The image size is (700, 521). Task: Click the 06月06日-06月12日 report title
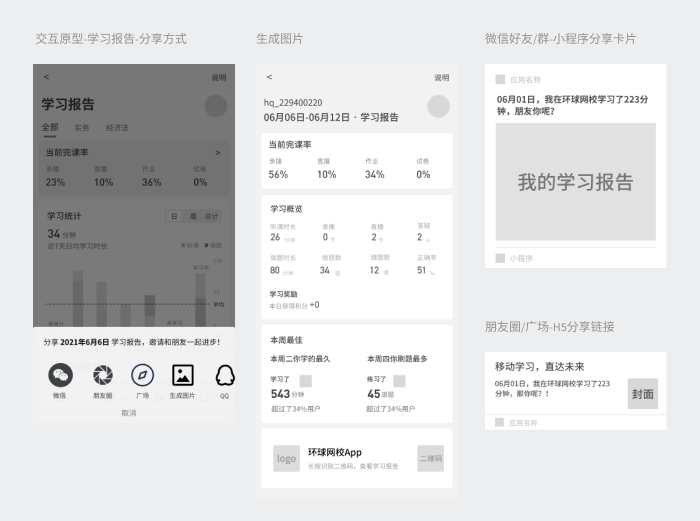(331, 117)
